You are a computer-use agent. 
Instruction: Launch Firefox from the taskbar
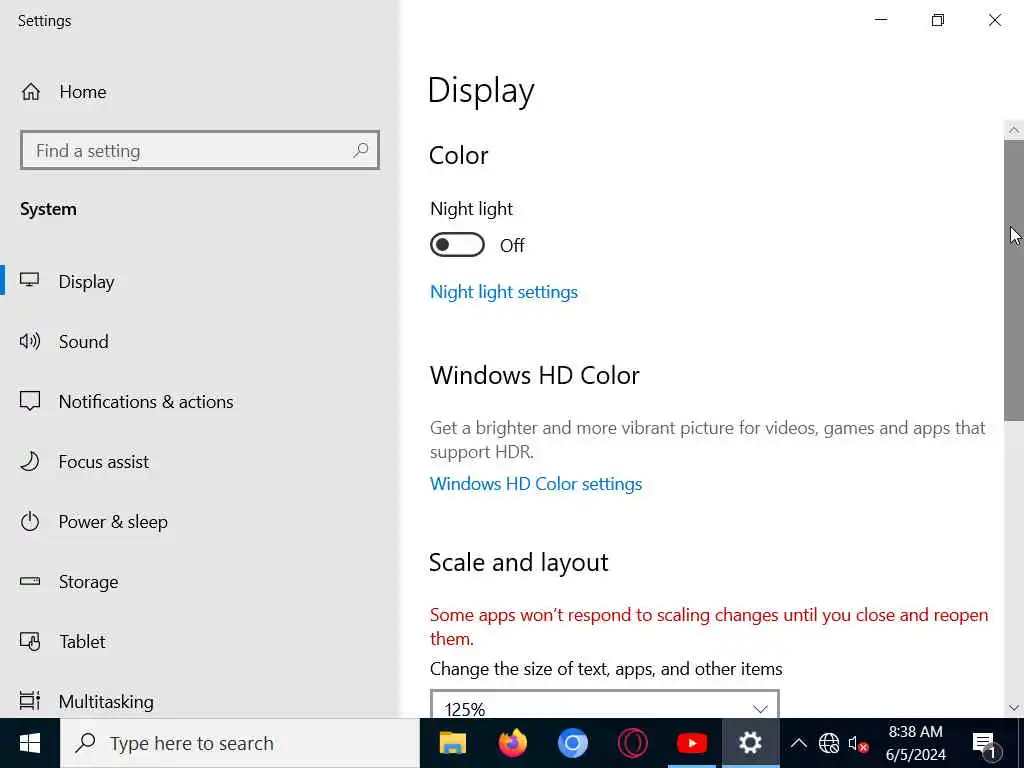[513, 743]
